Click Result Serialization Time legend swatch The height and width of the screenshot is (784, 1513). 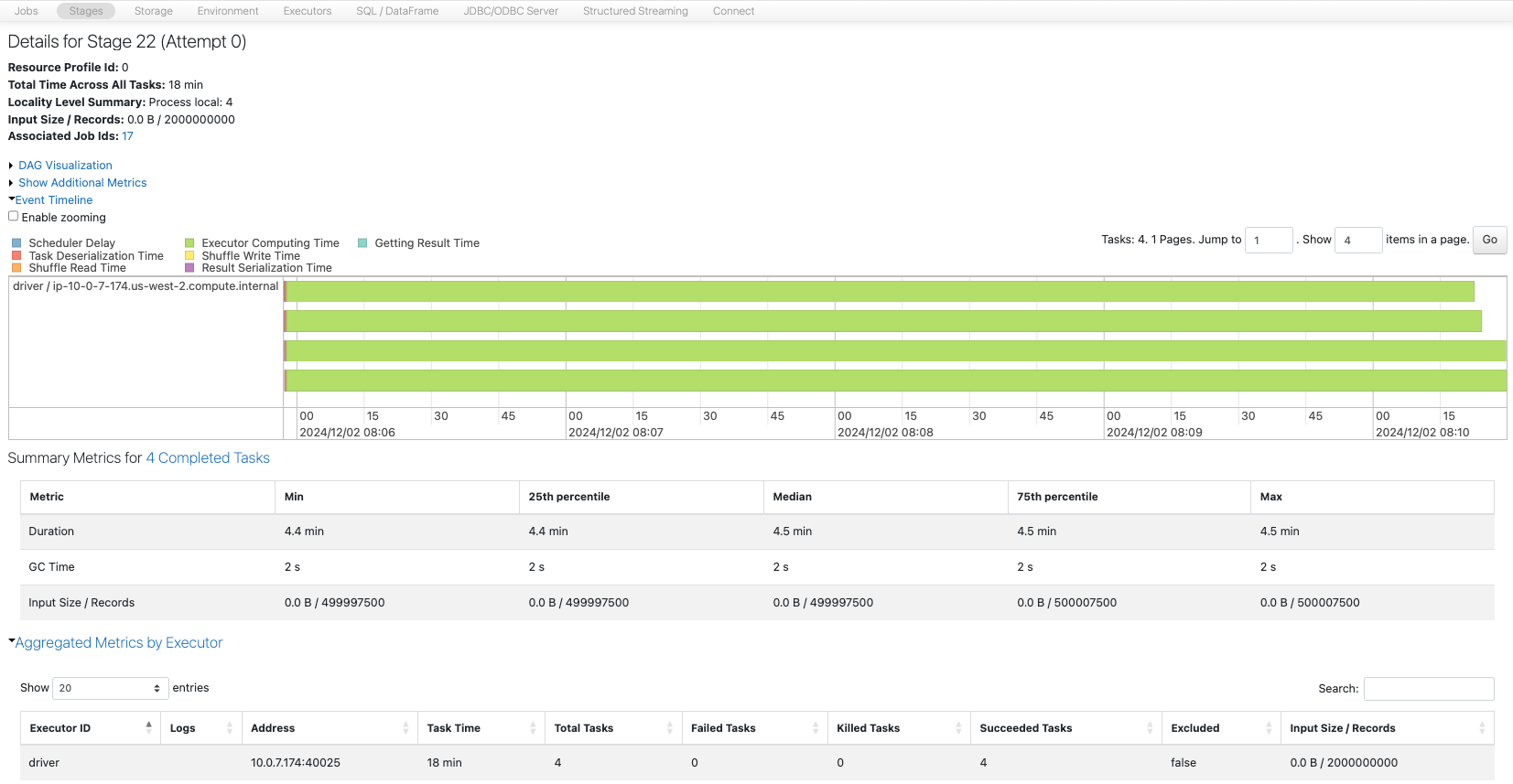[189, 268]
